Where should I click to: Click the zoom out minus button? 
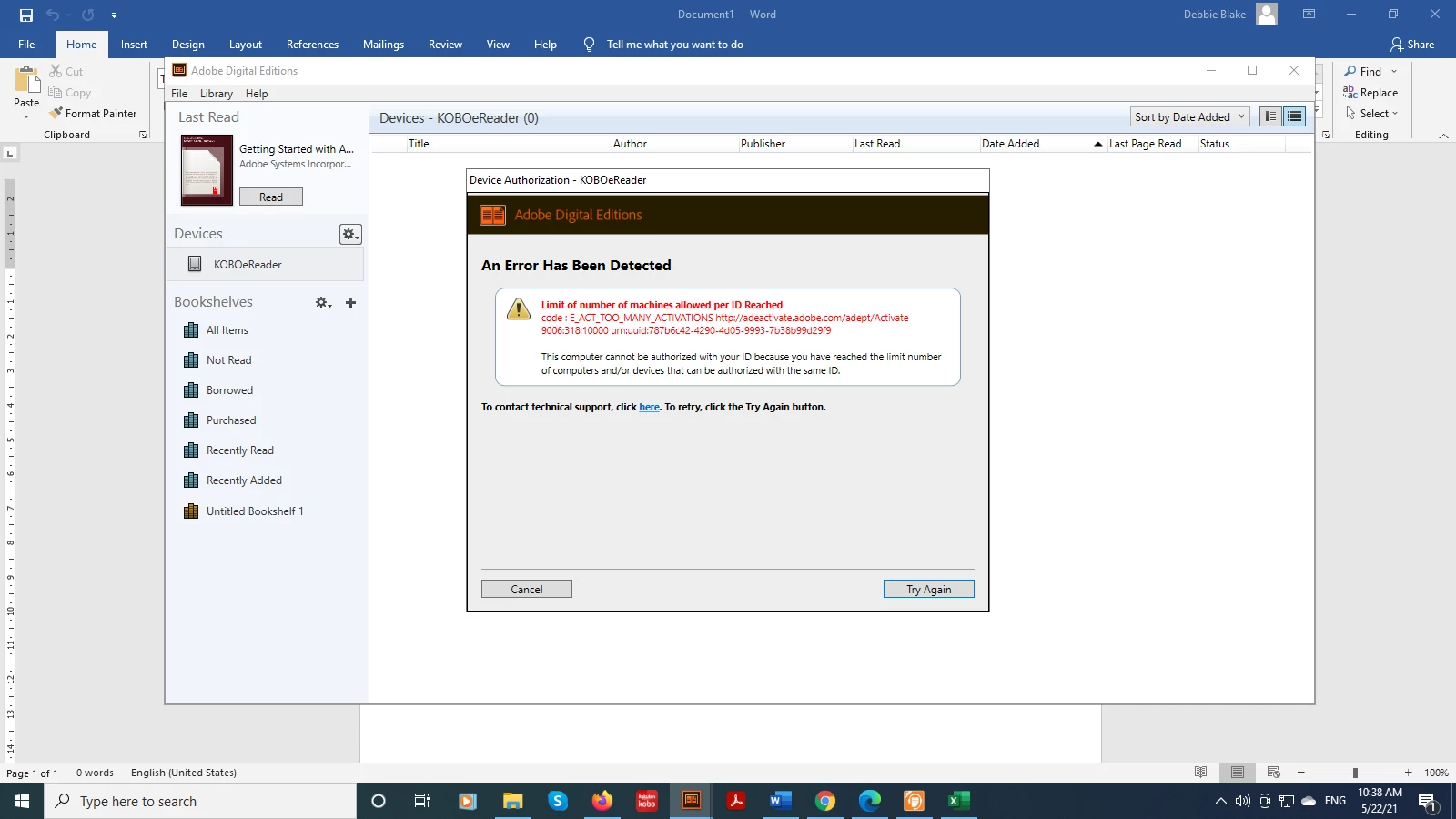point(1301,773)
